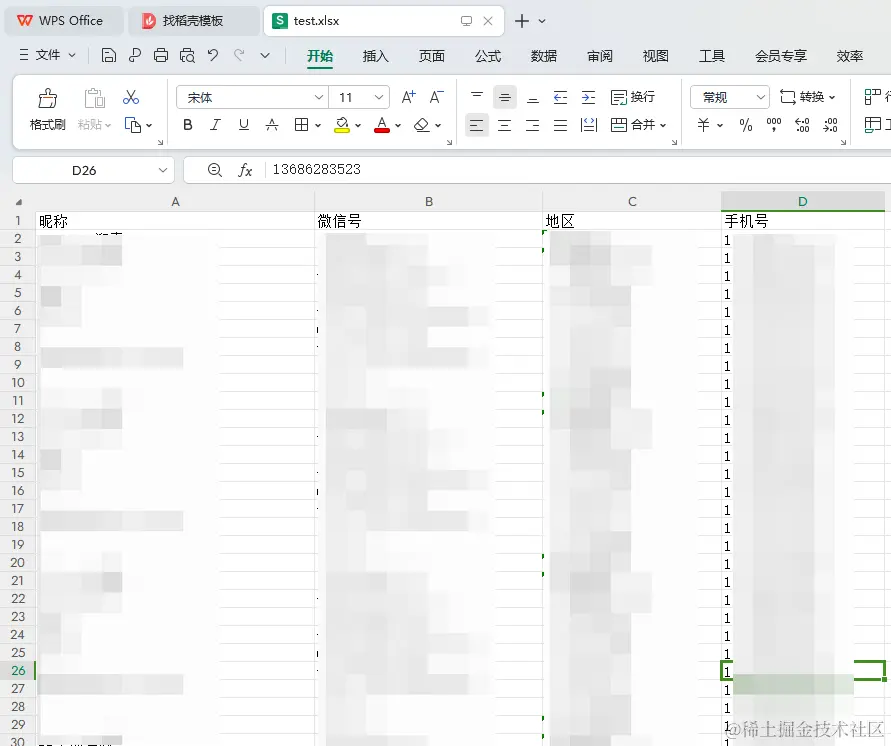Increase font size with A+ icon

click(409, 97)
